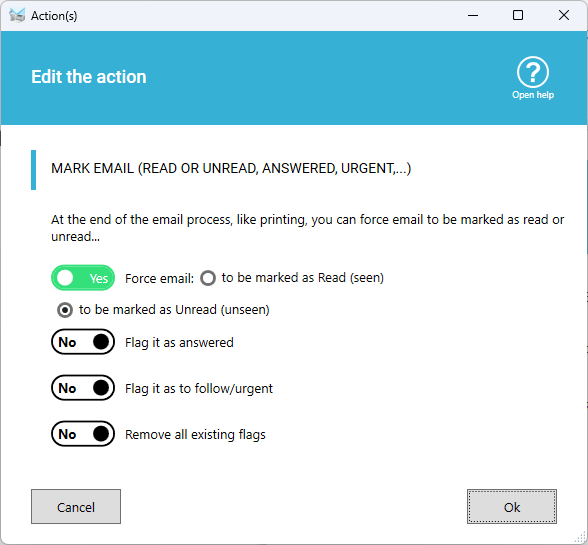The width and height of the screenshot is (588, 545).
Task: Click the 'Force email:' label
Action: (x=159, y=279)
